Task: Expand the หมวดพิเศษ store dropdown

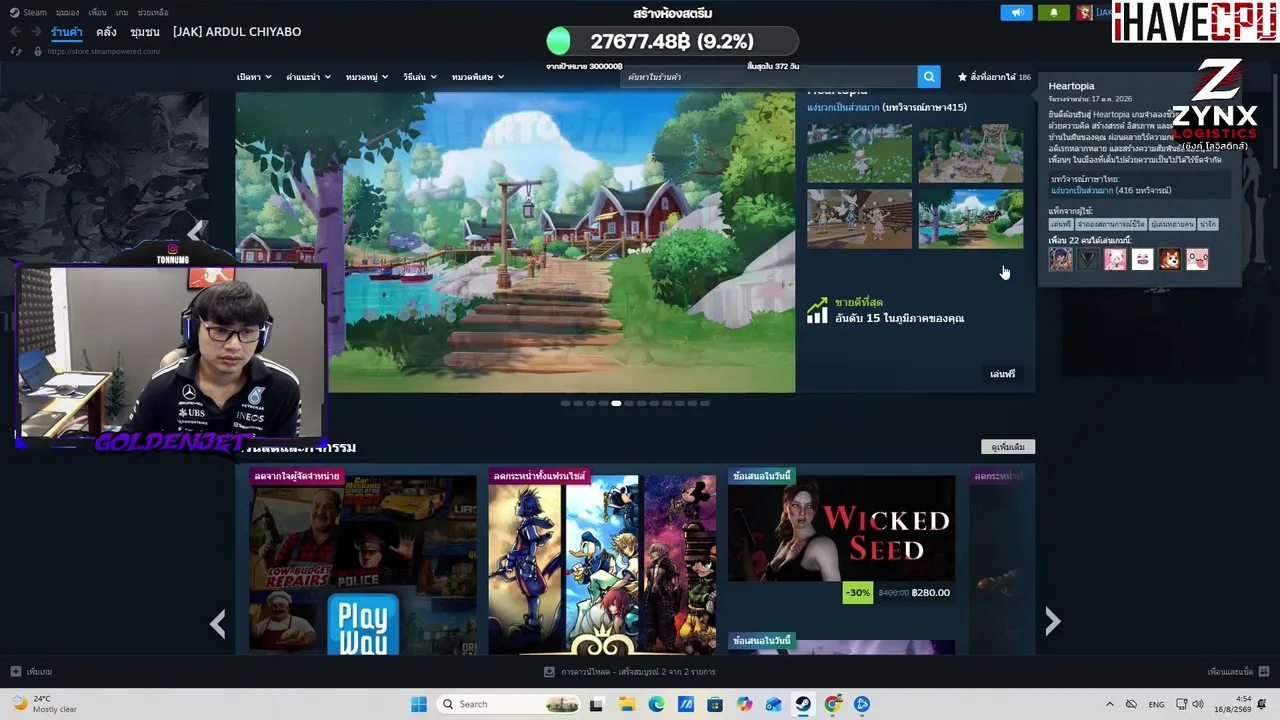Action: click(478, 77)
